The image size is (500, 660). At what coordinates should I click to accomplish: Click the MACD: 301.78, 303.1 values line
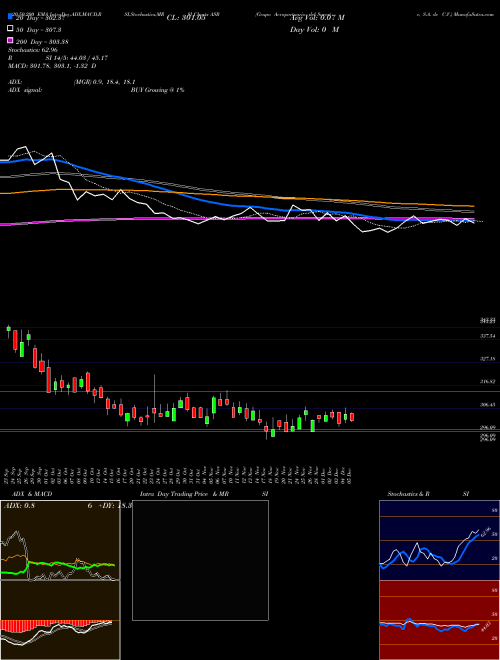(x=52, y=66)
